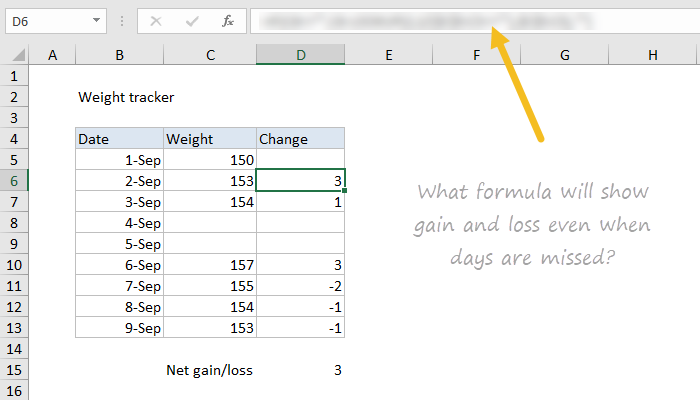Select the Change header cell

pyautogui.click(x=301, y=139)
